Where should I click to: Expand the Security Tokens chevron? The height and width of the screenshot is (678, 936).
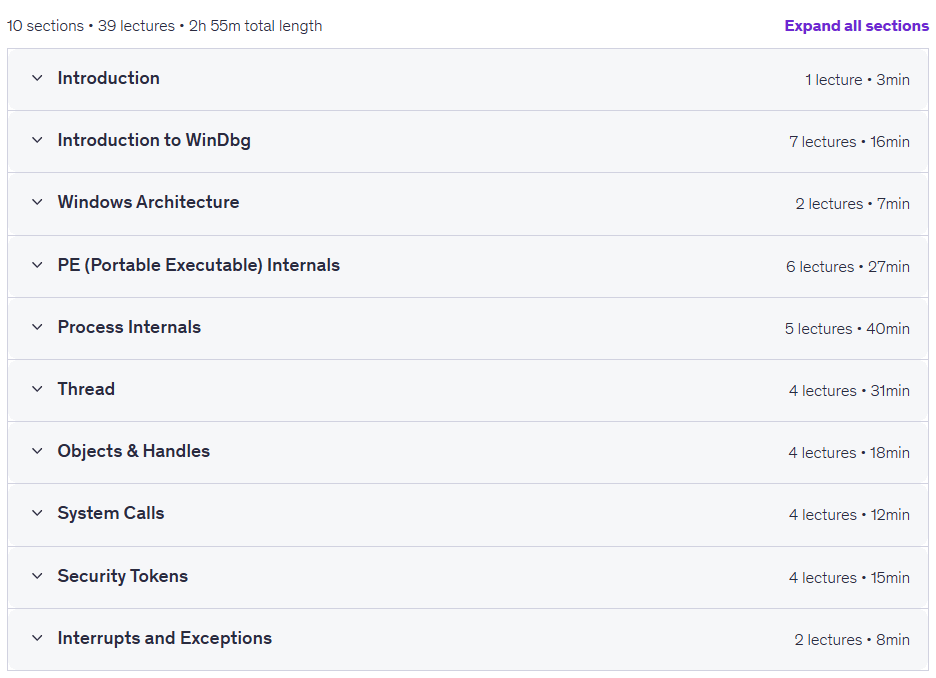(x=37, y=576)
